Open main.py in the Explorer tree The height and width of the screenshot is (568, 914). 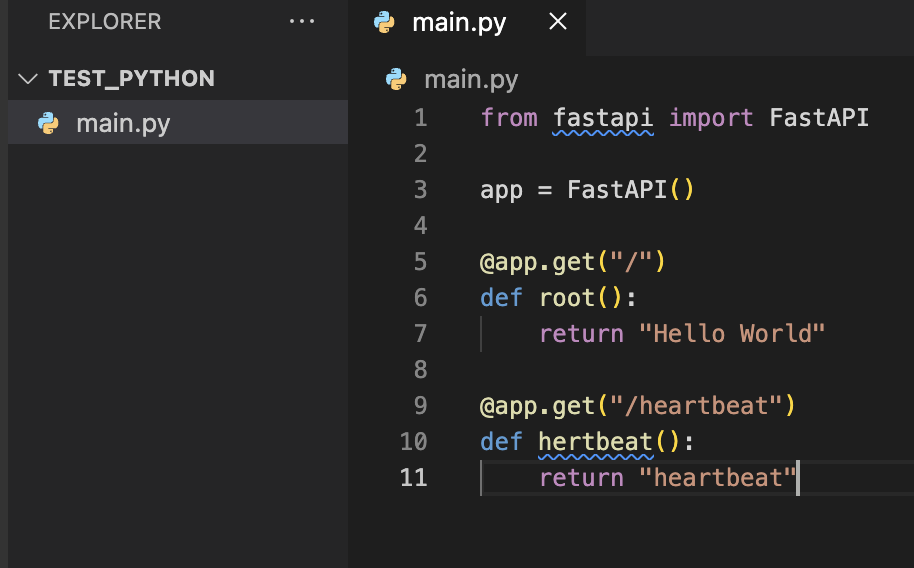178,122
